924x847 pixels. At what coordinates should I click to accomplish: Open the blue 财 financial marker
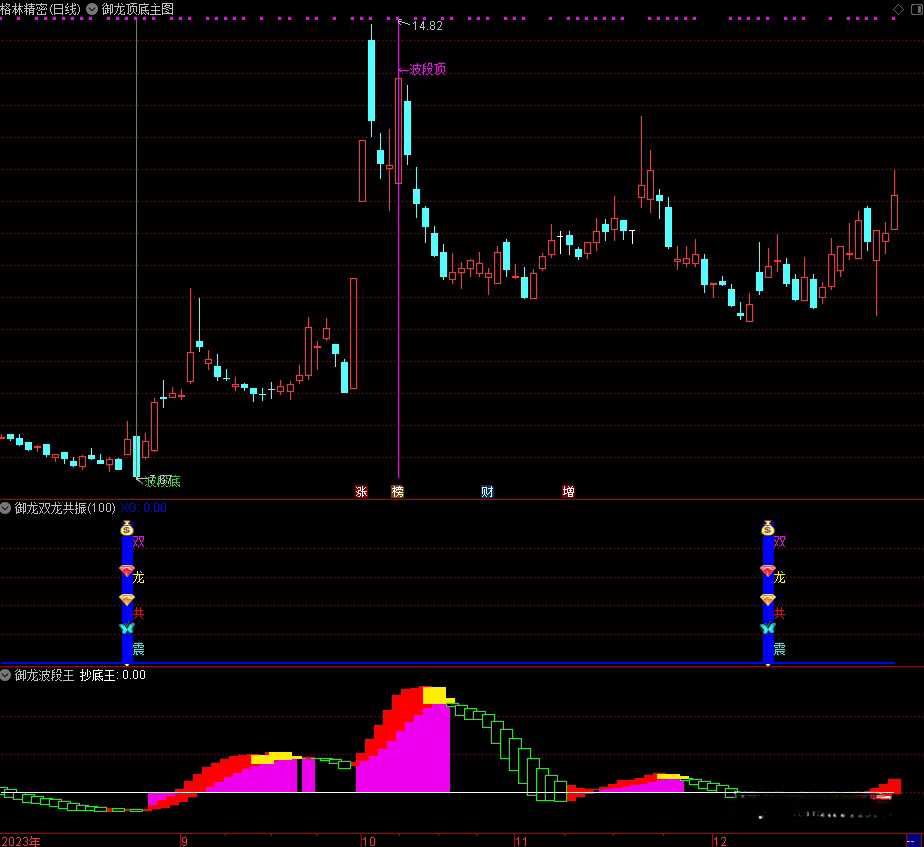(487, 491)
